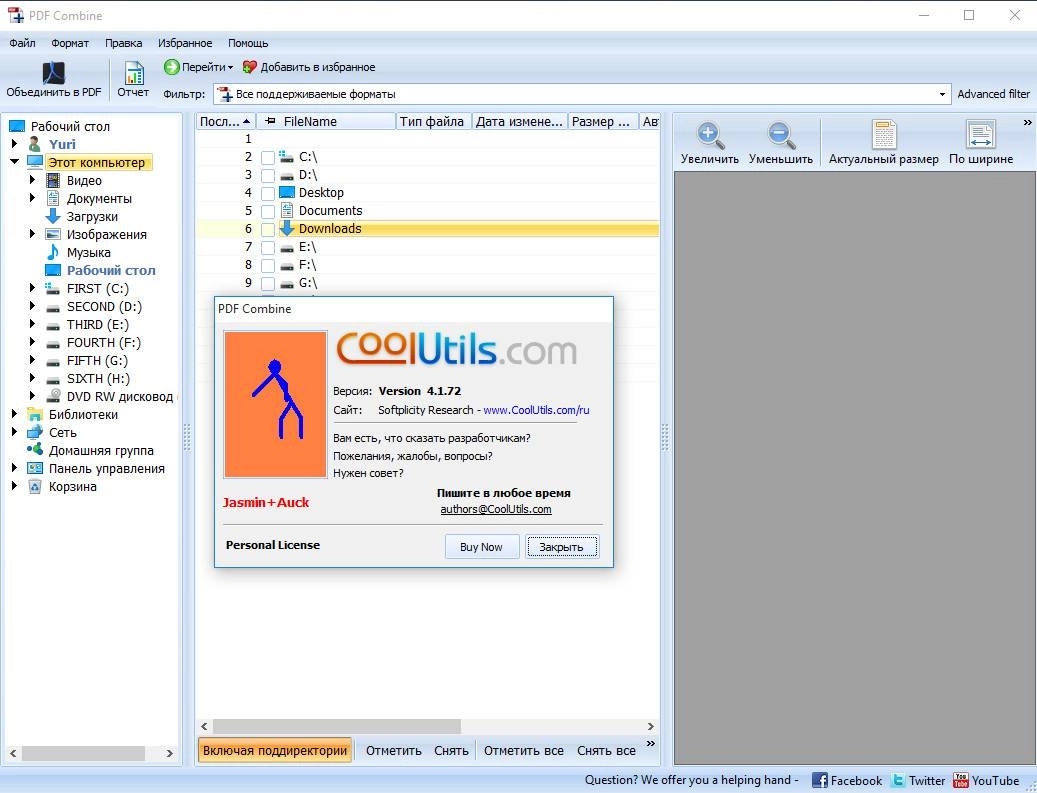Viewport: 1037px width, 793px height.
Task: Click Добавить в избранное heart icon
Action: coord(249,67)
